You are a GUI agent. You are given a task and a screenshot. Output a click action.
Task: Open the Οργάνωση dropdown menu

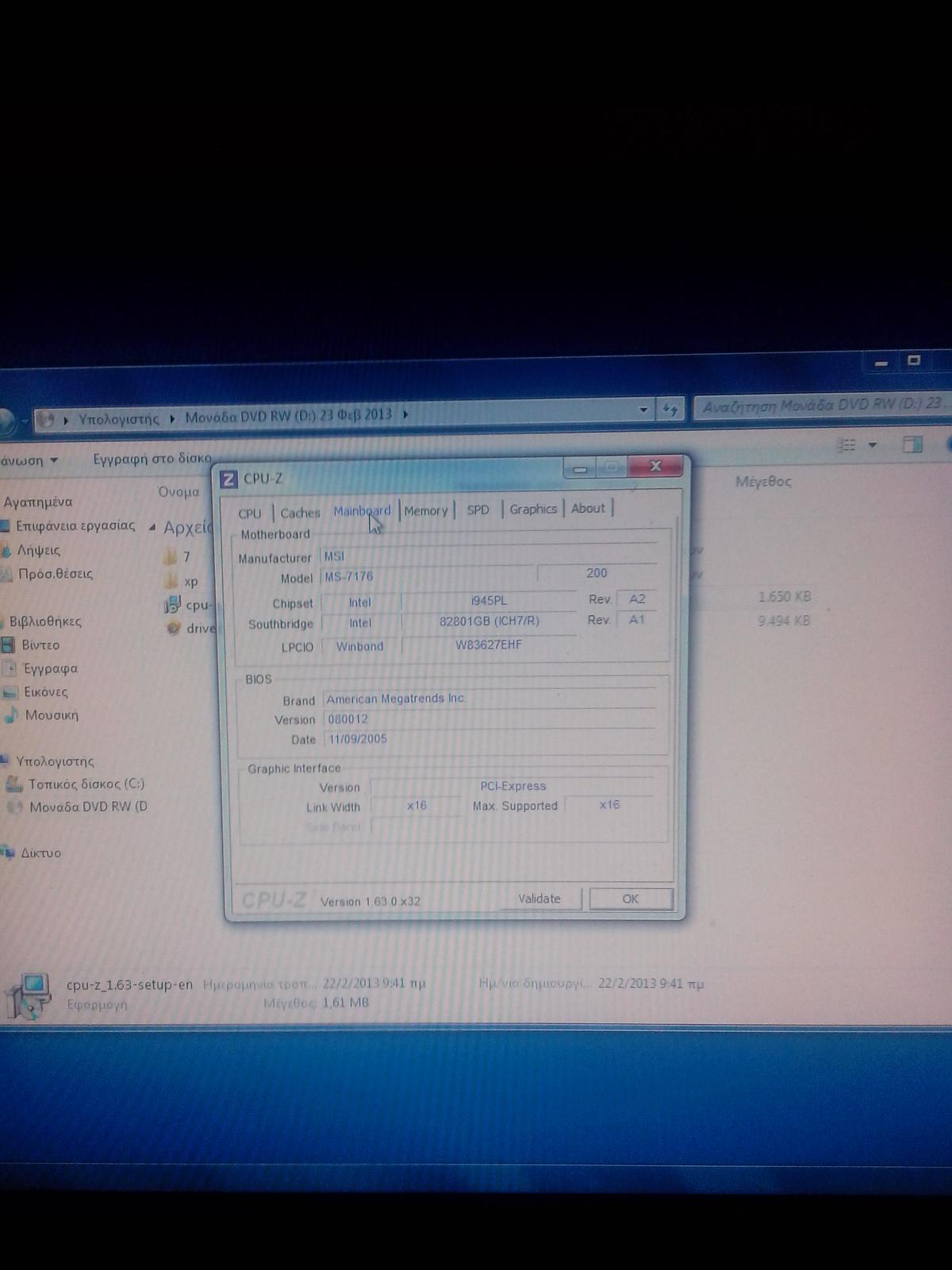(x=29, y=460)
